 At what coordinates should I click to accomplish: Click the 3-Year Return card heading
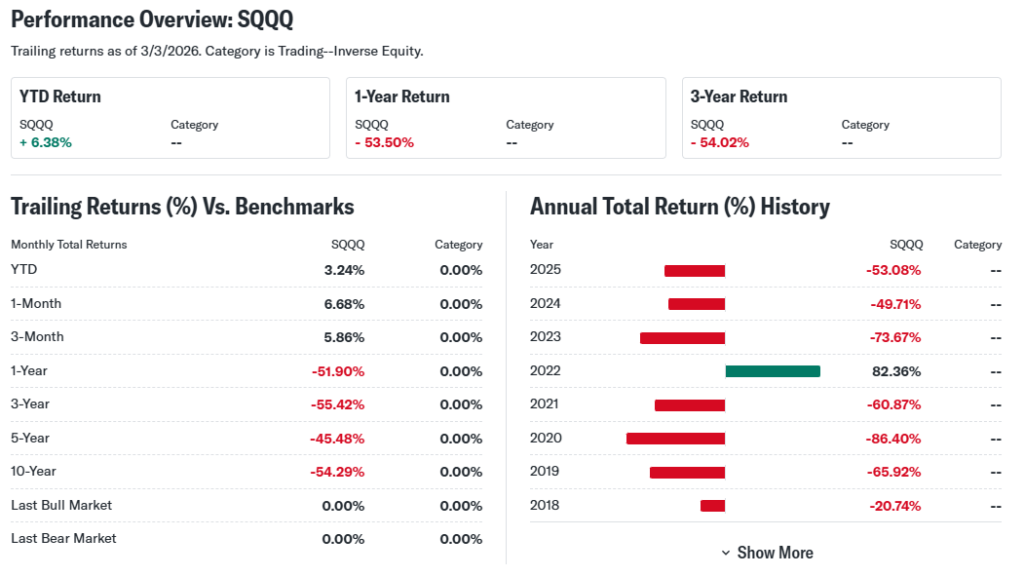coord(739,97)
